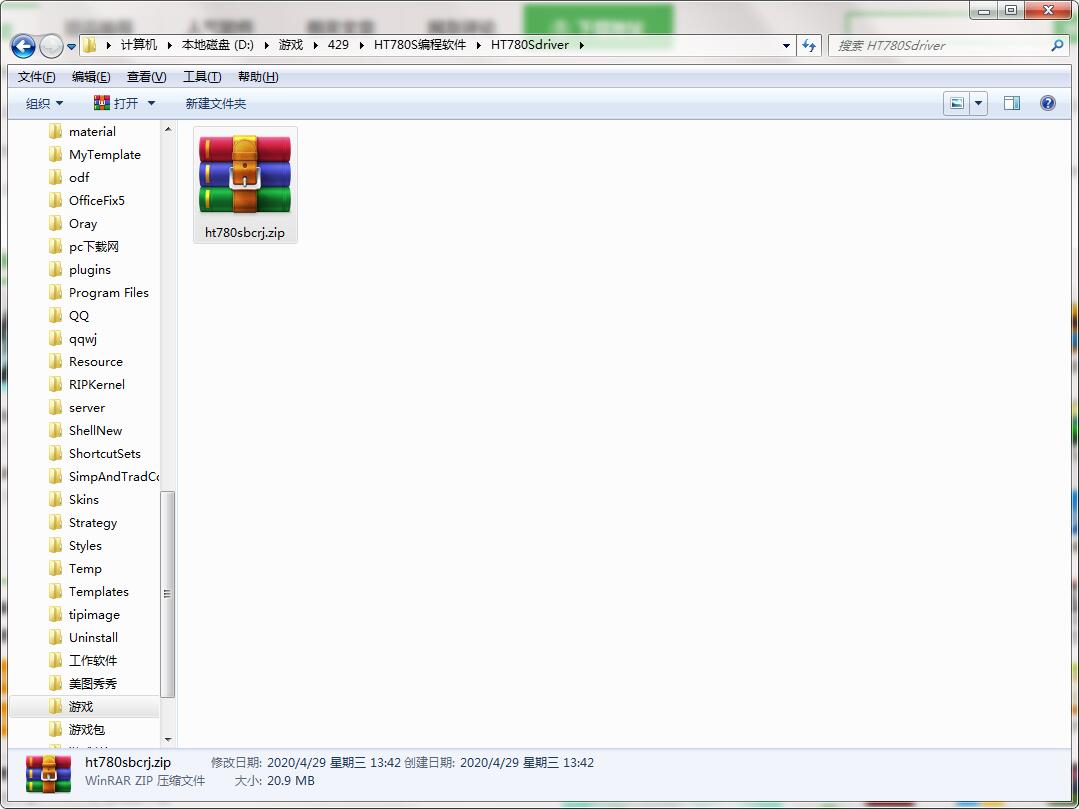Viewport: 1079px width, 809px height.
Task: Click the ShellNew folder icon
Action: 56,431
